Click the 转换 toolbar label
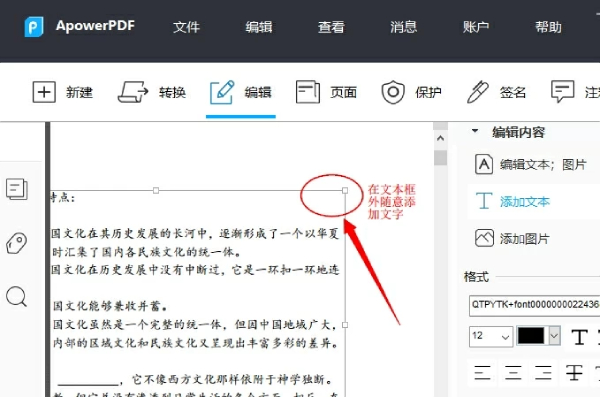This screenshot has height=397, width=600. click(173, 93)
